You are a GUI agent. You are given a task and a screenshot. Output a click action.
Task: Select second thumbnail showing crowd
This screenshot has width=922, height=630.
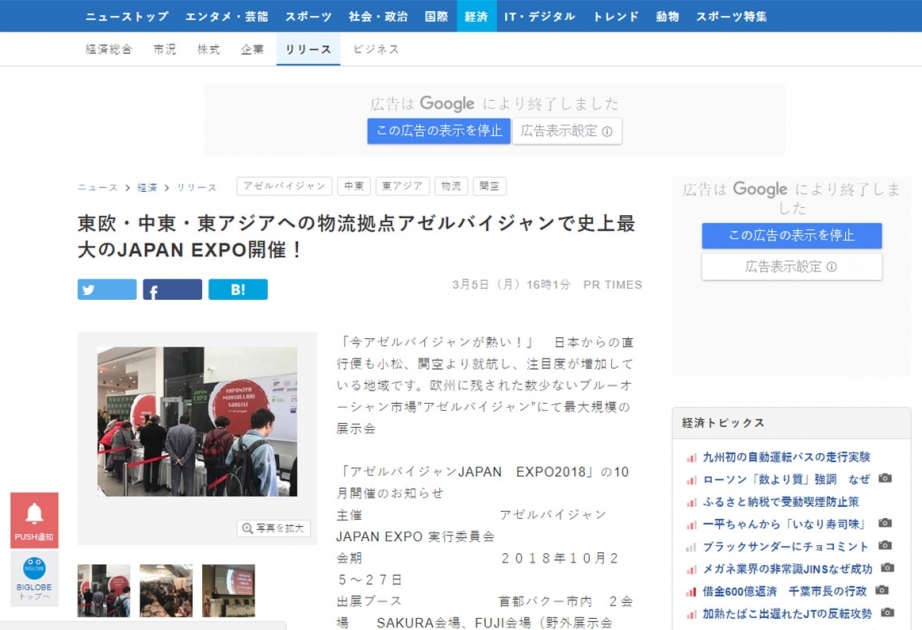pos(166,591)
